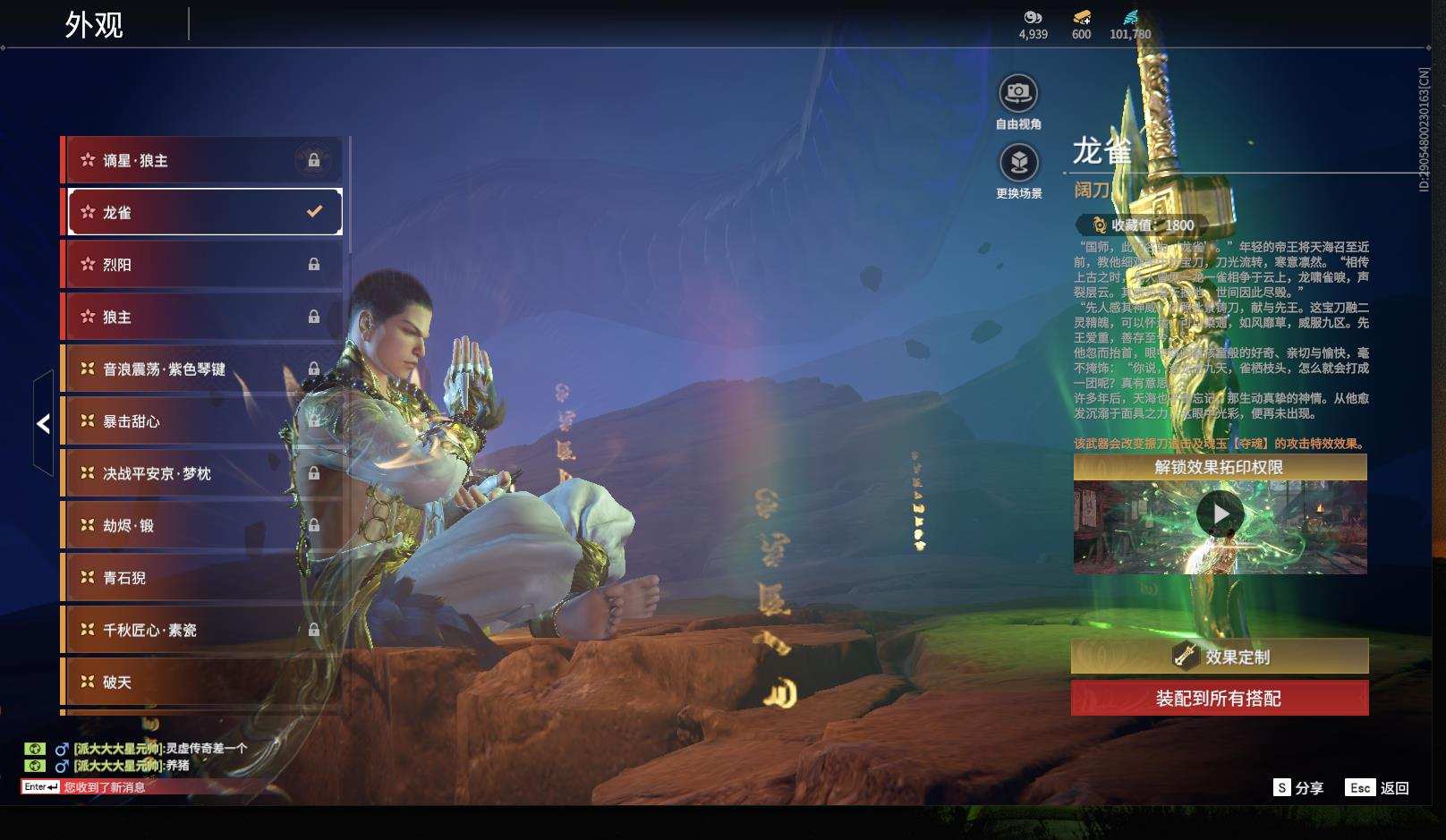Screen dimensions: 1446x840
Task: Click the chat message 养猪
Action: click(177, 766)
